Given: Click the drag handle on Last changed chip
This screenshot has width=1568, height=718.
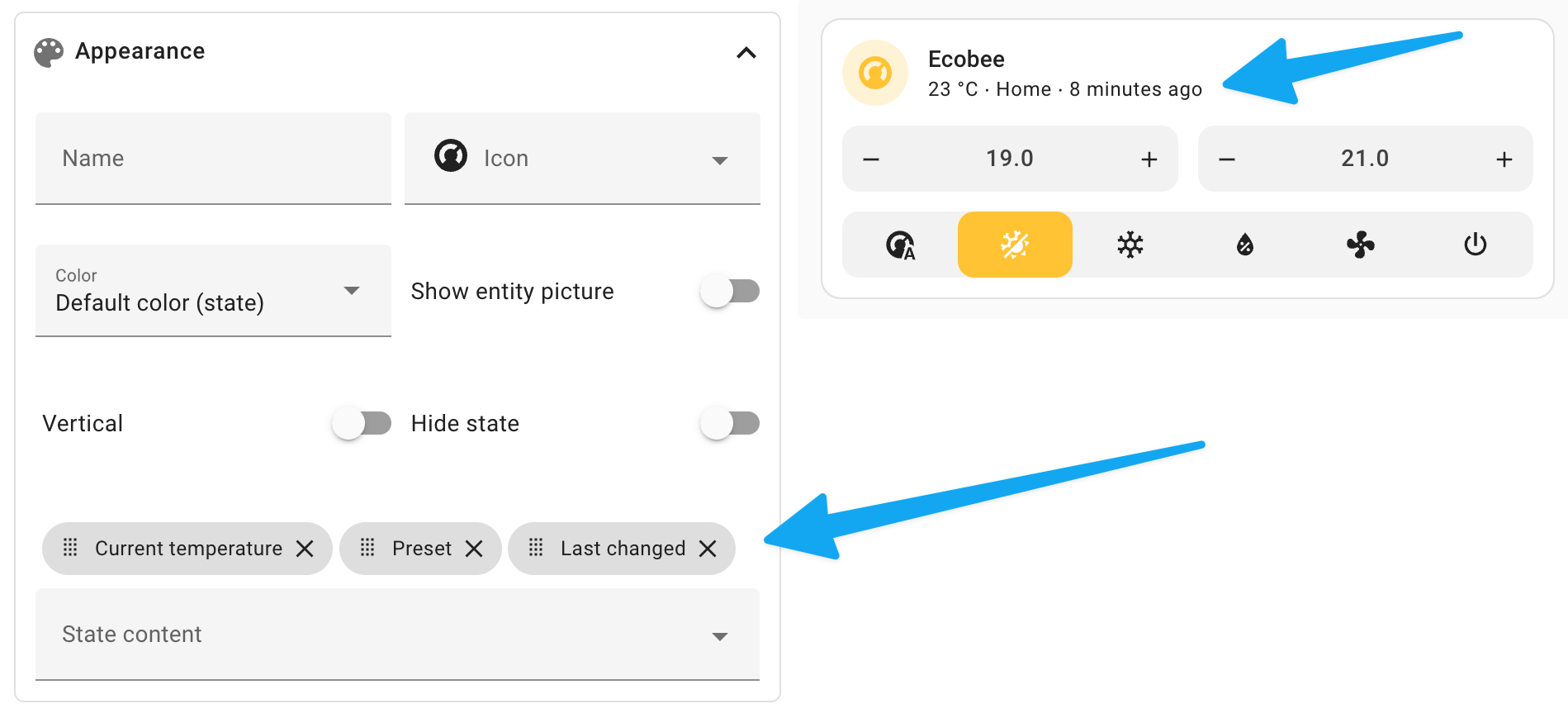Looking at the screenshot, I should pyautogui.click(x=537, y=548).
